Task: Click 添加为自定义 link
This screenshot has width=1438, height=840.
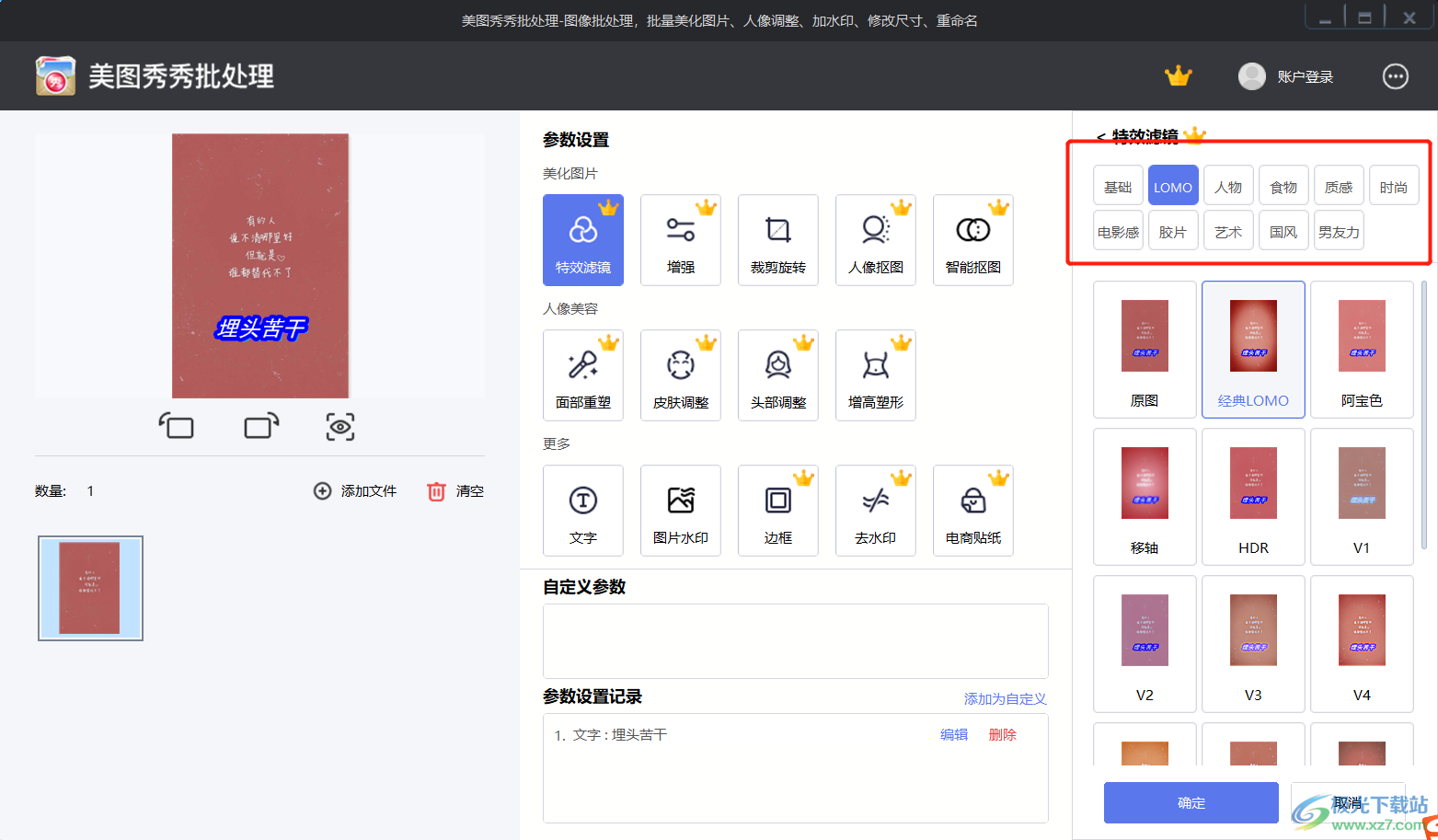Action: click(x=1006, y=699)
